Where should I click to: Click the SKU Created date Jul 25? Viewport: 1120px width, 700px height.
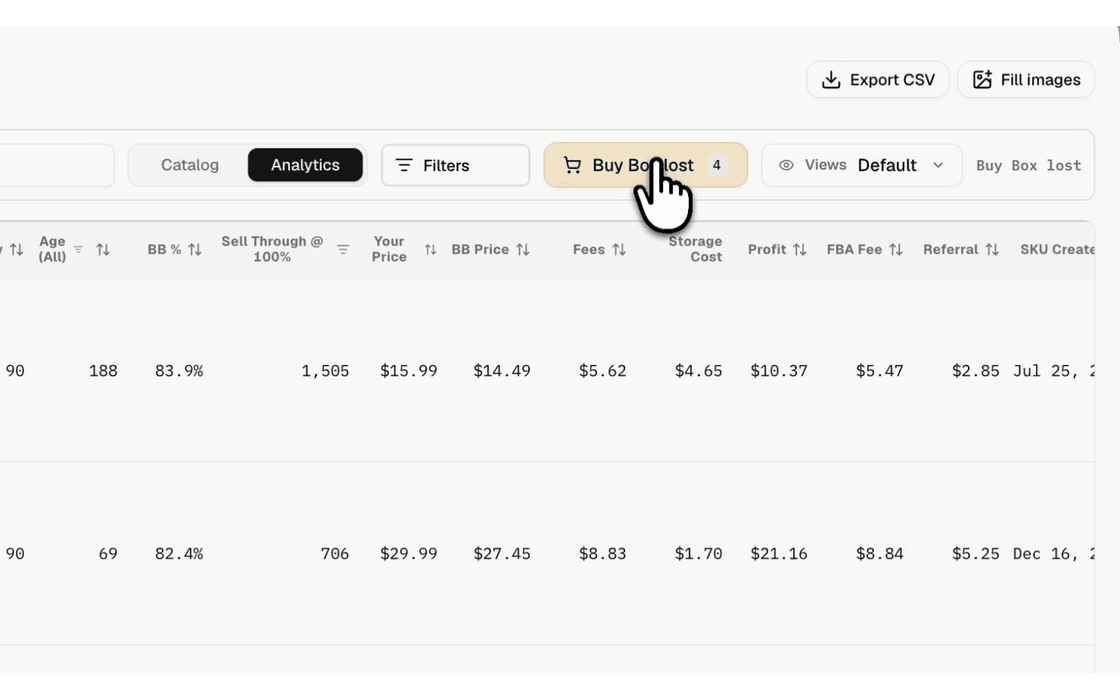1054,371
